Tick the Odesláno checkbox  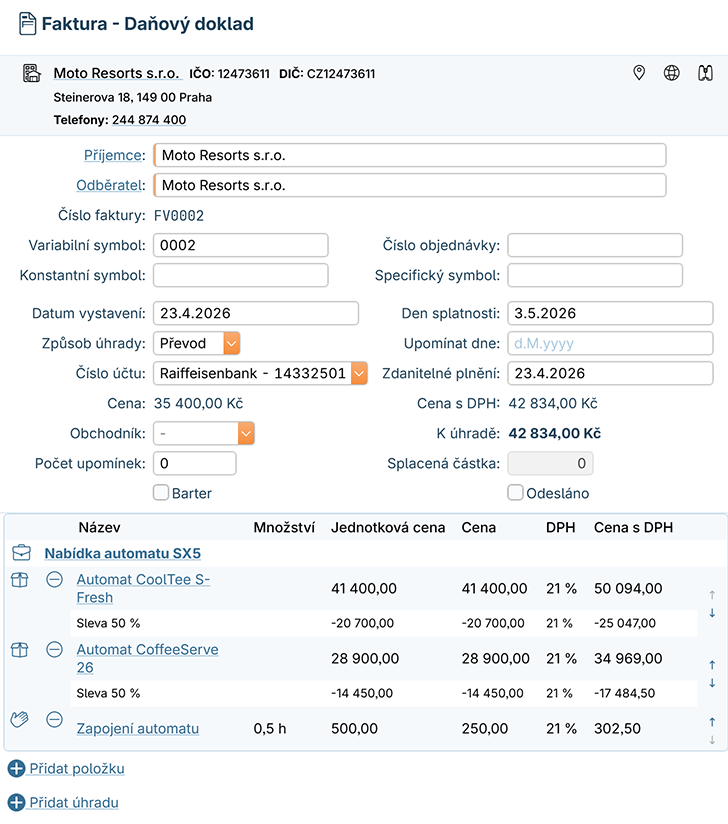(516, 492)
